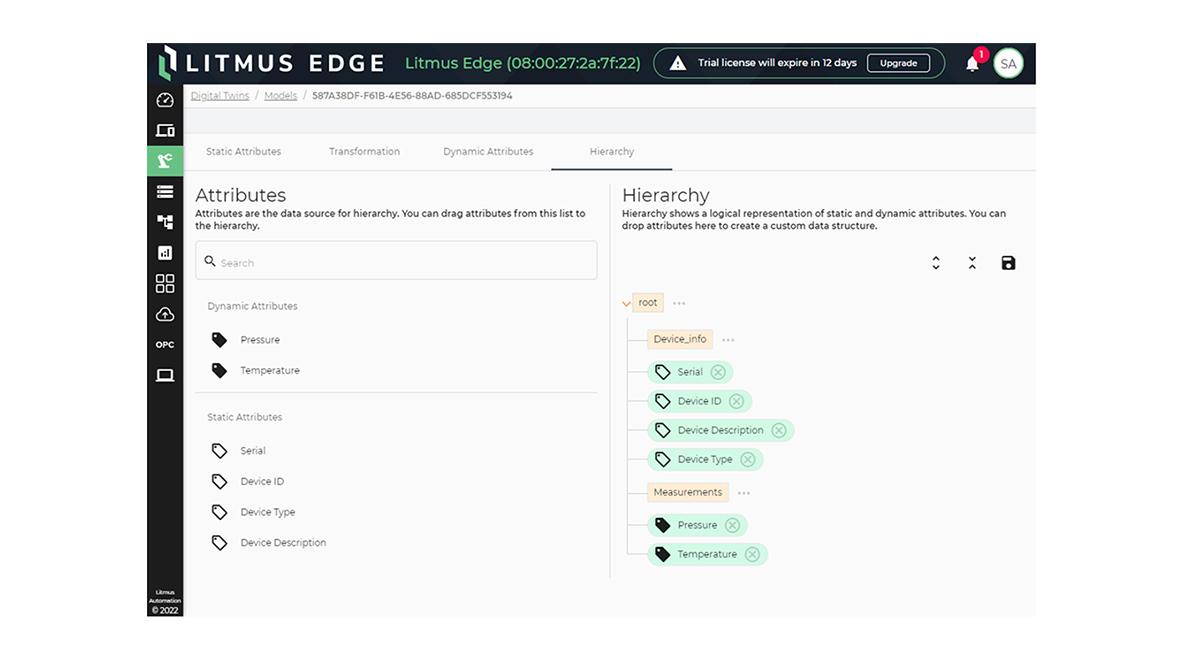Switch to the Static Attributes tab
This screenshot has width=1184, height=660.
click(x=243, y=152)
